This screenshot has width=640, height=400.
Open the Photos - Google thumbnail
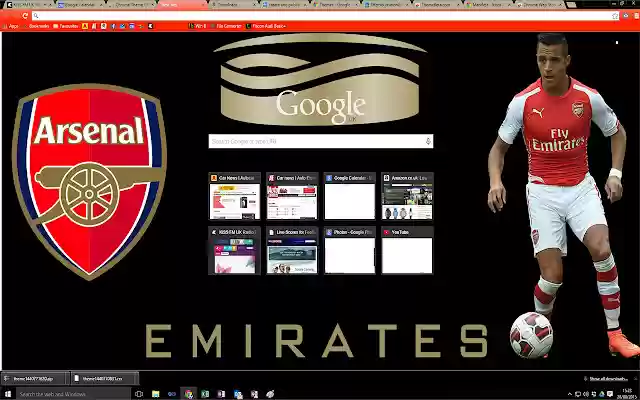(349, 251)
